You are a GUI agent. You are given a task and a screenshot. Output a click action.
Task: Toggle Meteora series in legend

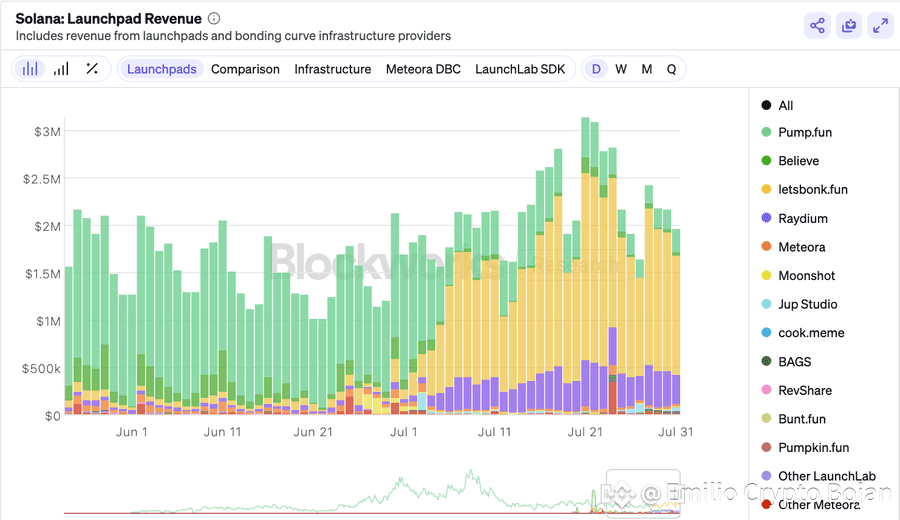click(793, 247)
